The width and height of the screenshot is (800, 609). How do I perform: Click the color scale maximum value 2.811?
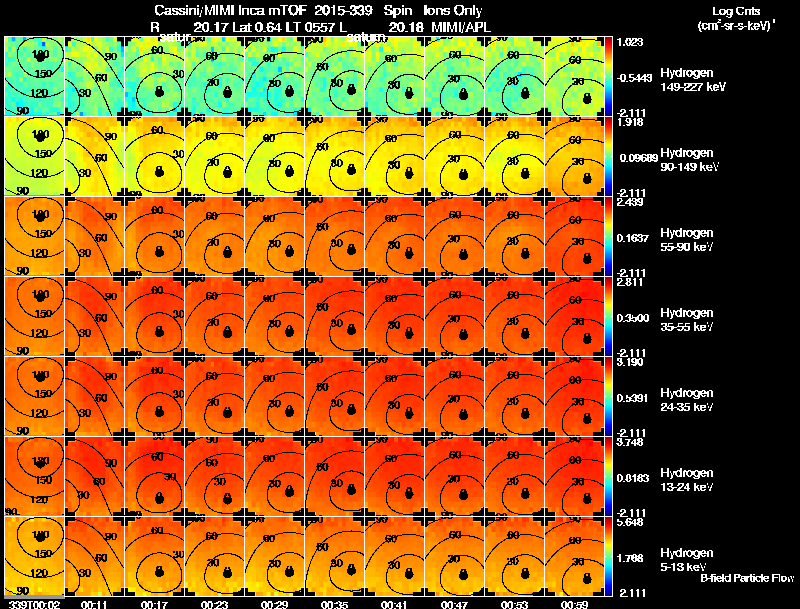click(x=630, y=283)
